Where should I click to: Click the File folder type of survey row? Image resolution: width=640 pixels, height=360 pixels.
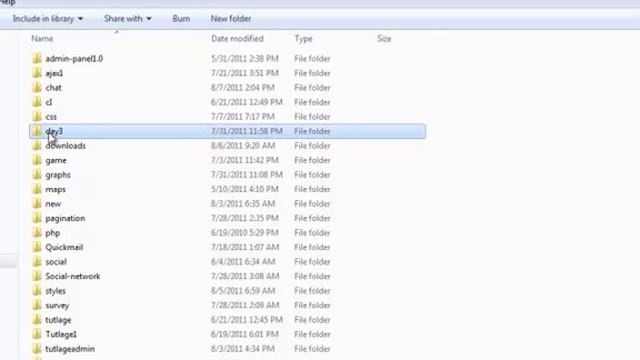312,305
